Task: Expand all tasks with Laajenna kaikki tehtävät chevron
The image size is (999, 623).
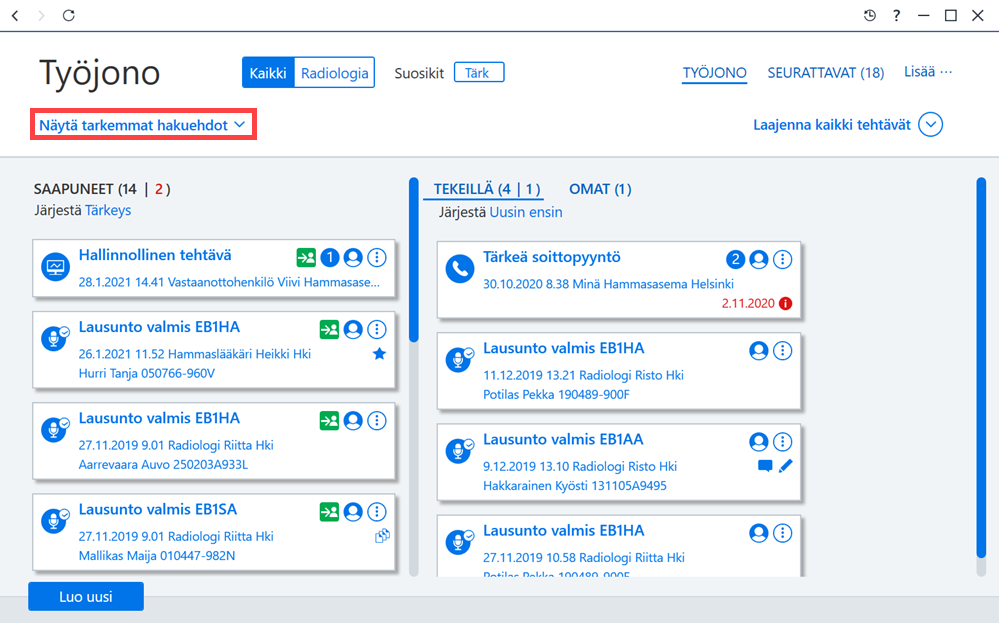Action: (930, 124)
